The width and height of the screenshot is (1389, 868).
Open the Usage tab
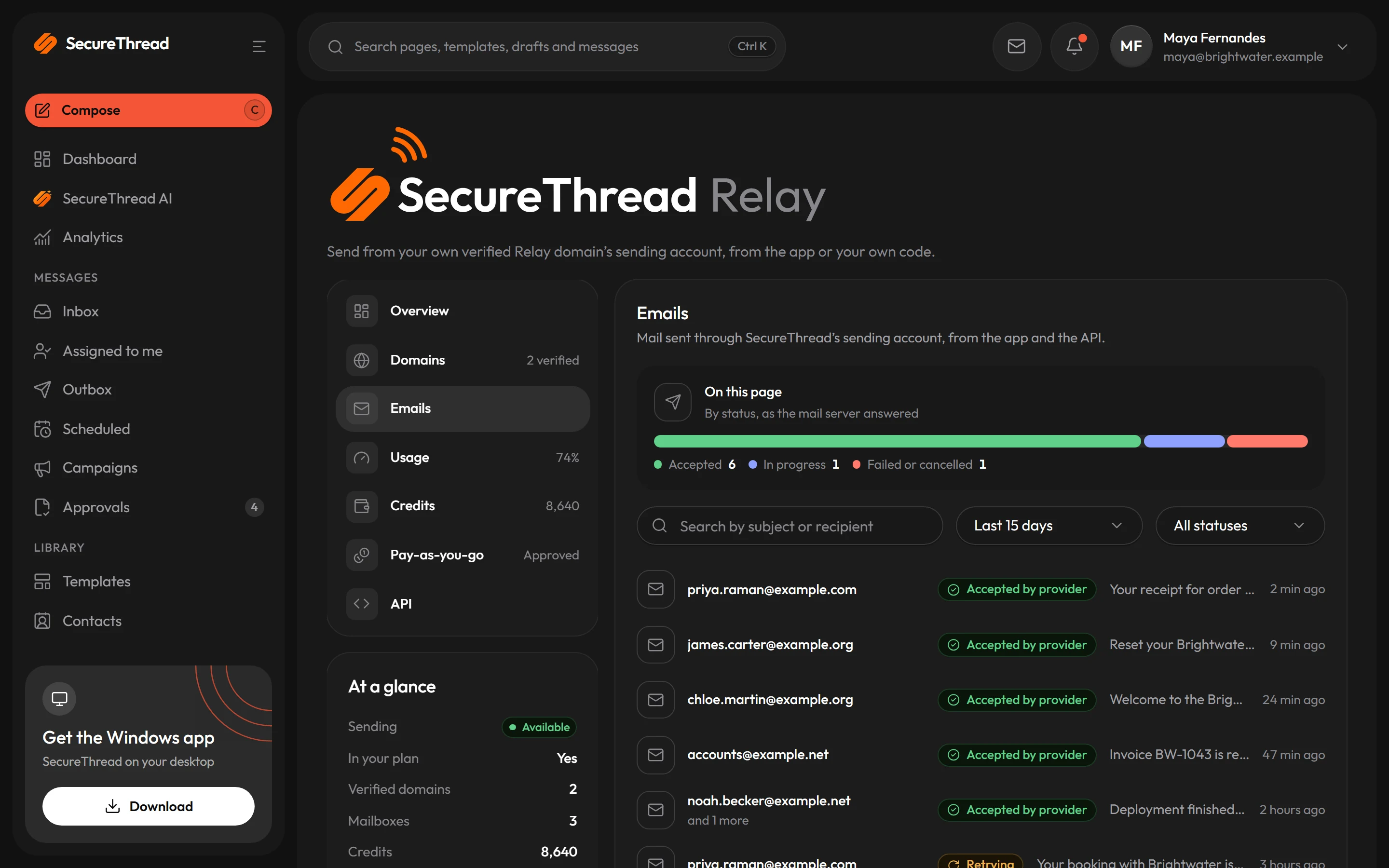click(x=463, y=458)
